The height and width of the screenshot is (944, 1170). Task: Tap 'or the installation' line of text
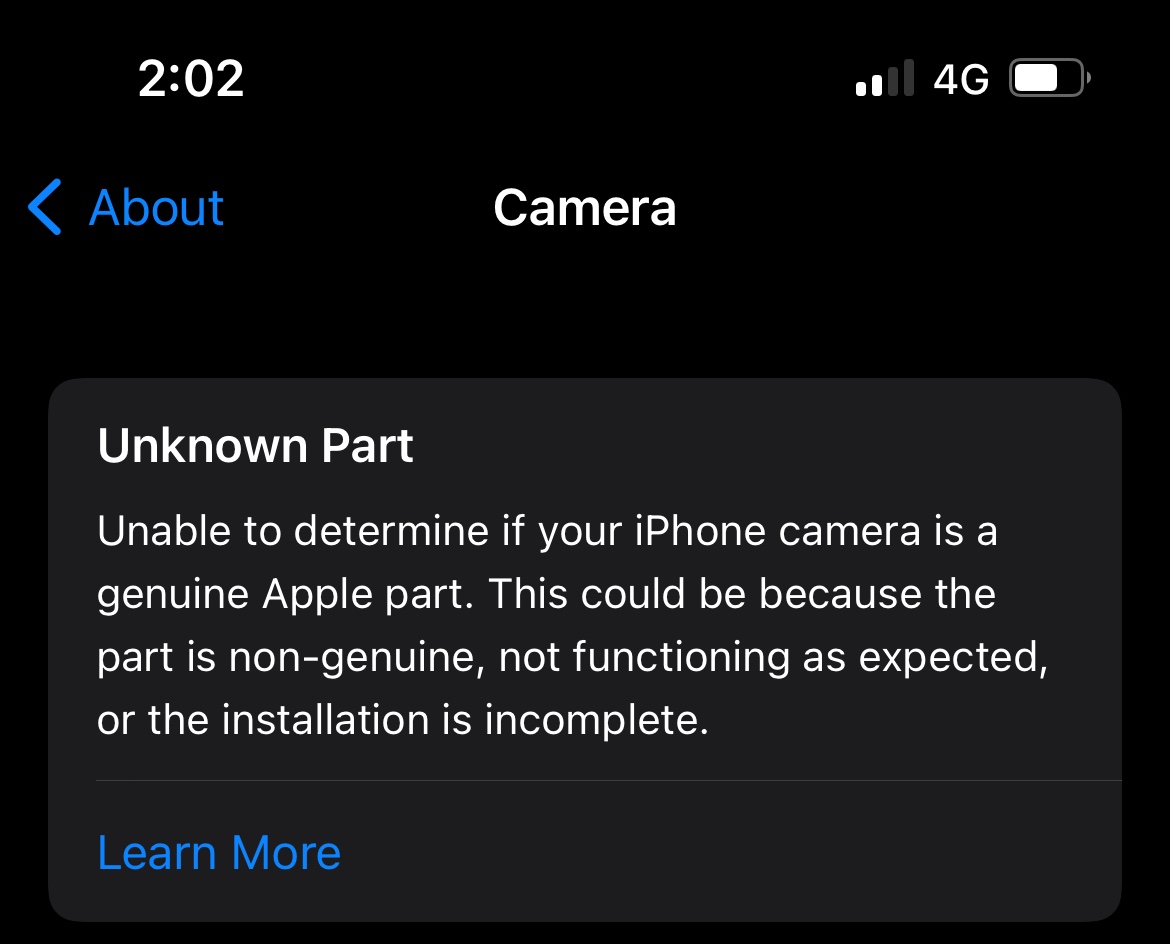263,720
